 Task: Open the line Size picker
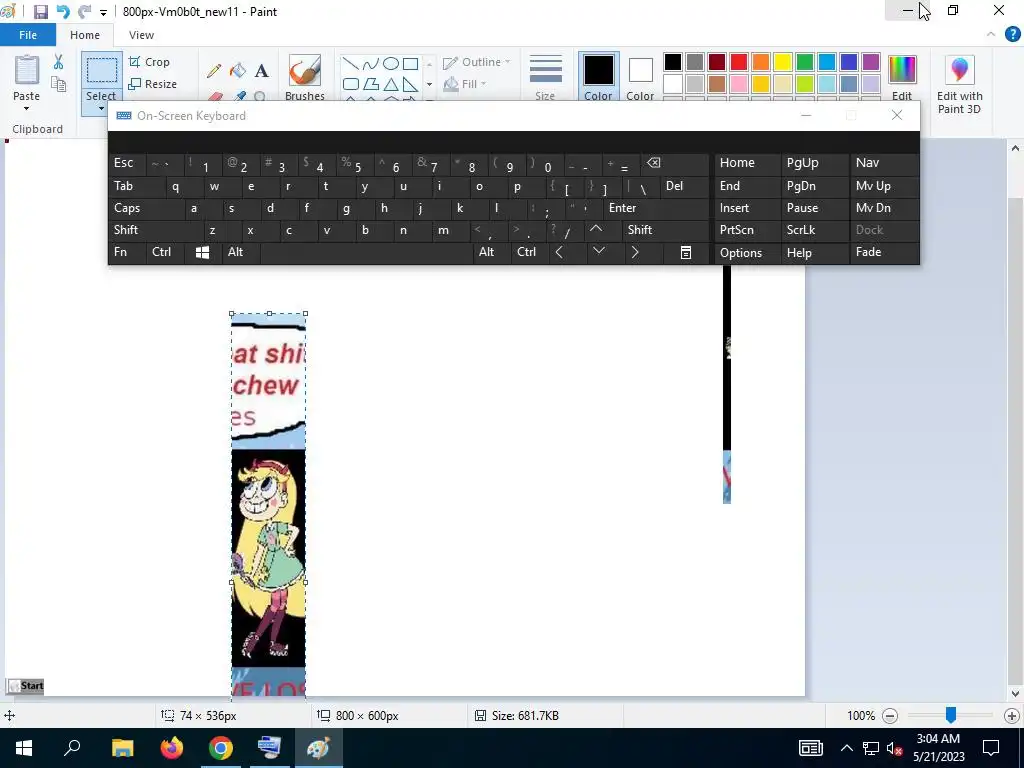[545, 77]
